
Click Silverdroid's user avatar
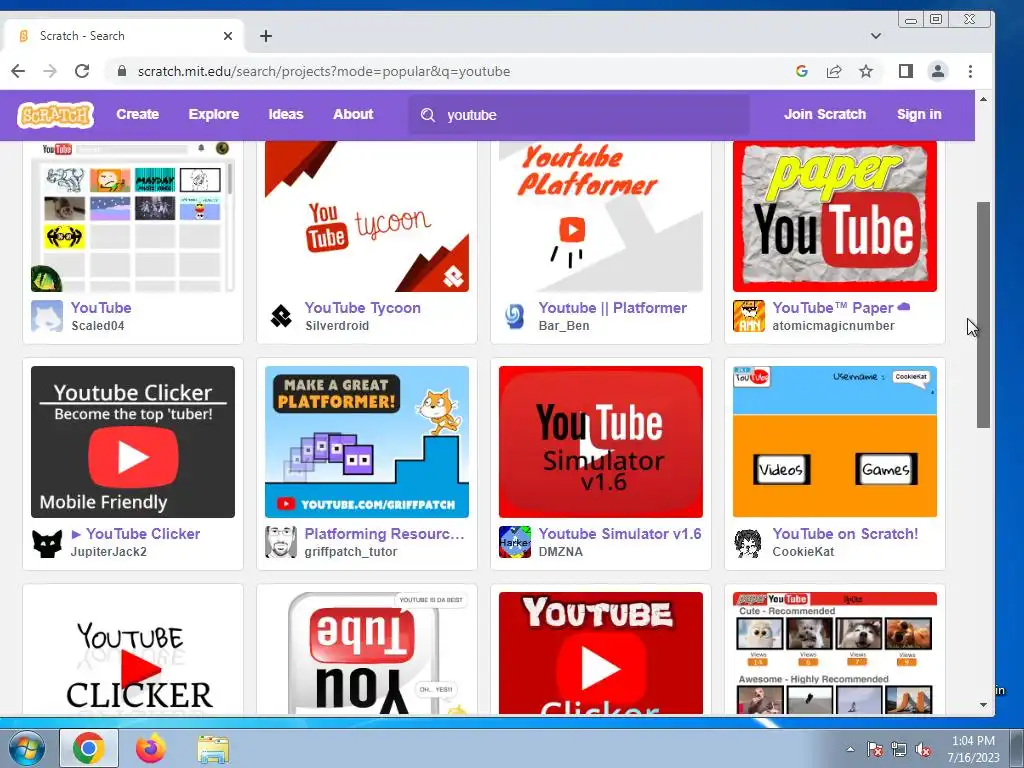(281, 316)
